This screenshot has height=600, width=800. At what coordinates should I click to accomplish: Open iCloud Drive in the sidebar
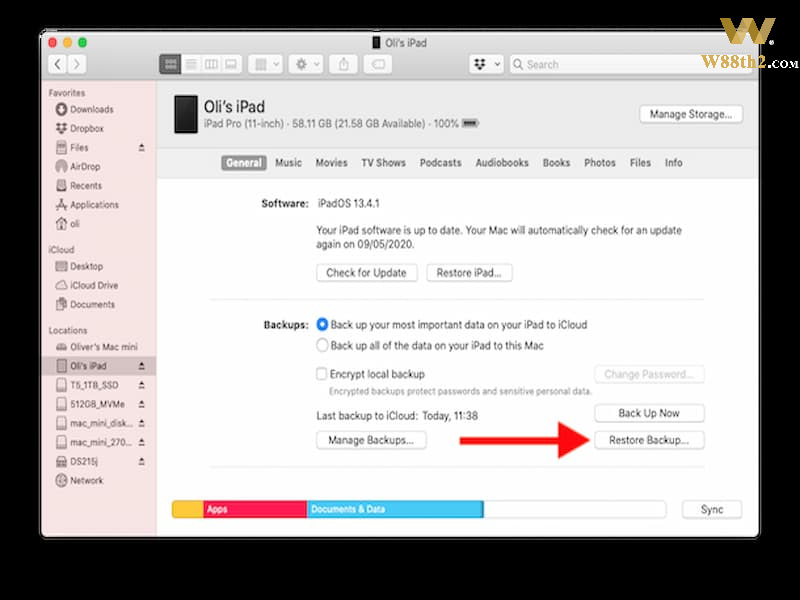click(x=87, y=285)
